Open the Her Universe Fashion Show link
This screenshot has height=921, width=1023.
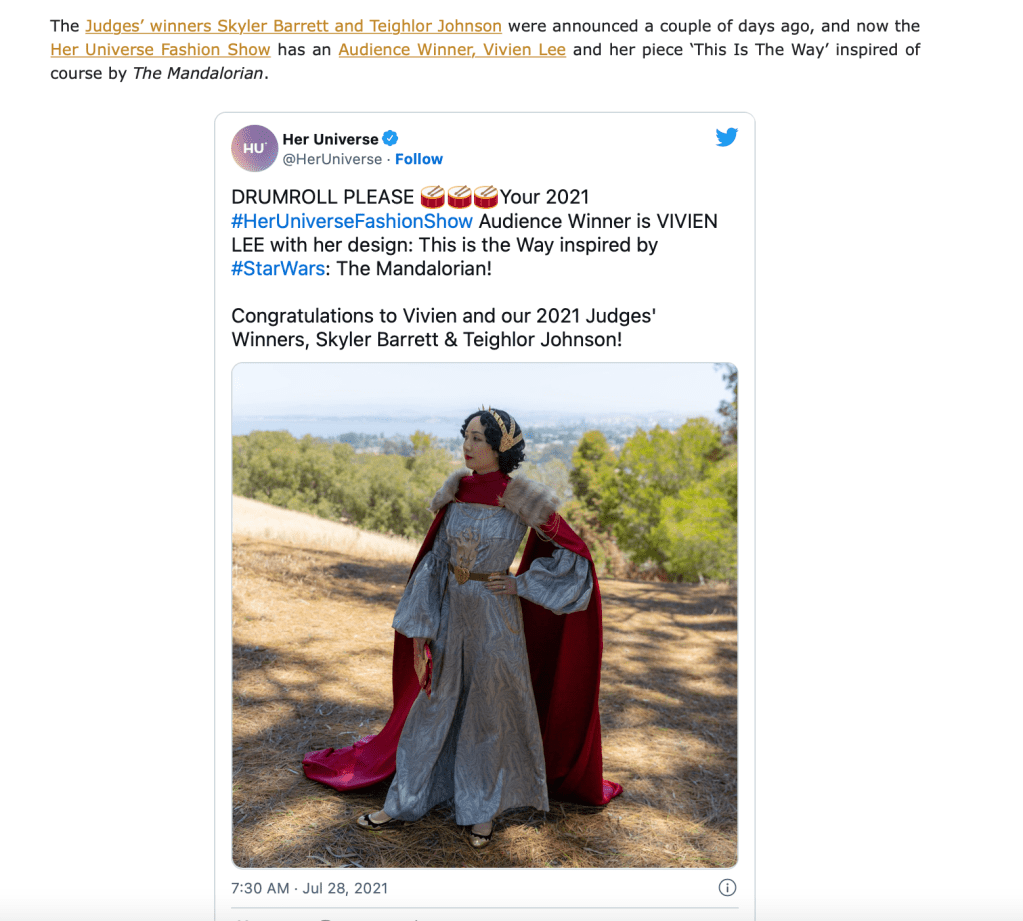pos(160,50)
